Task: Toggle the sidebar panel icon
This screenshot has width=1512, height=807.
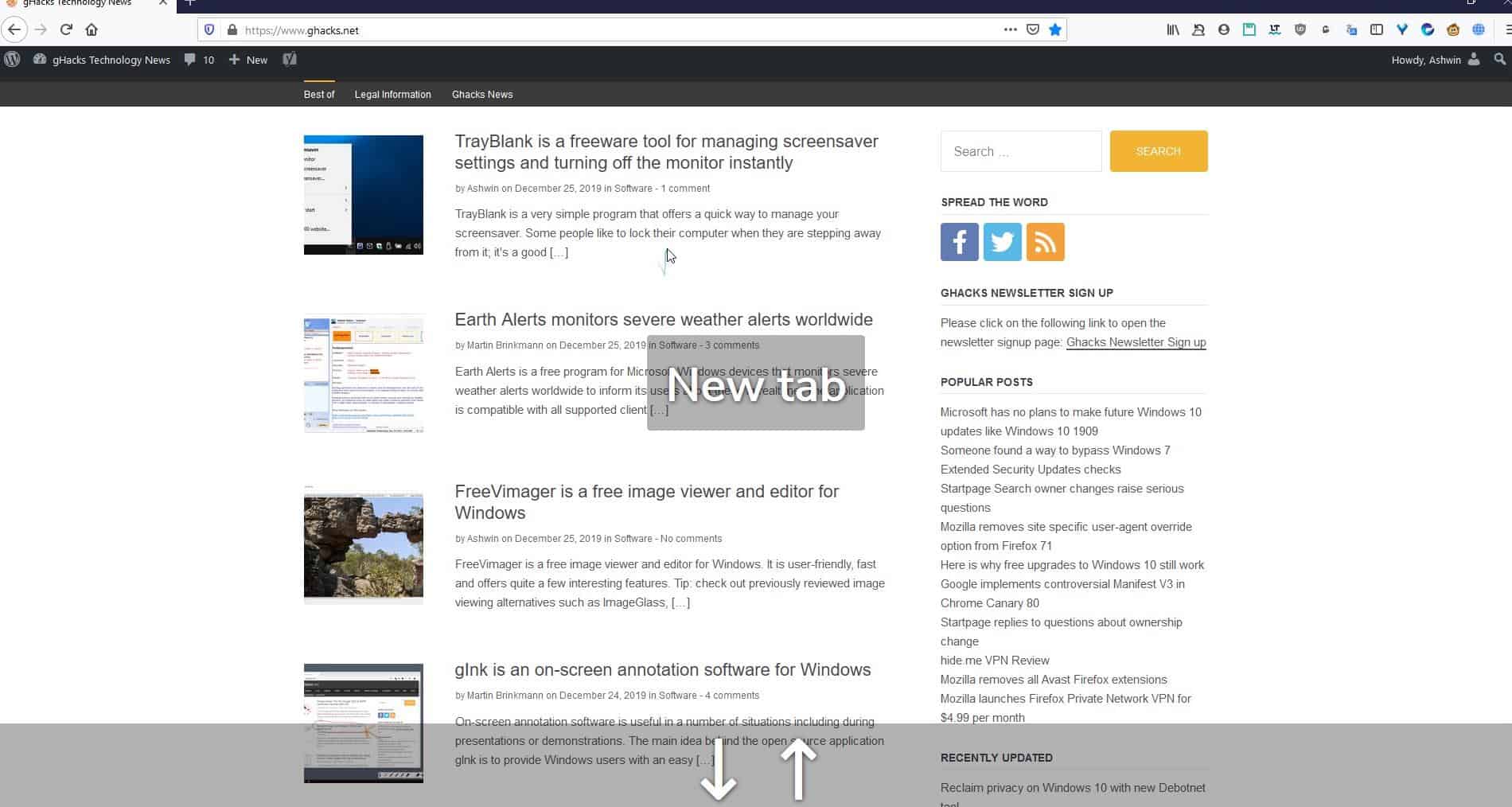Action: pyautogui.click(x=1377, y=29)
